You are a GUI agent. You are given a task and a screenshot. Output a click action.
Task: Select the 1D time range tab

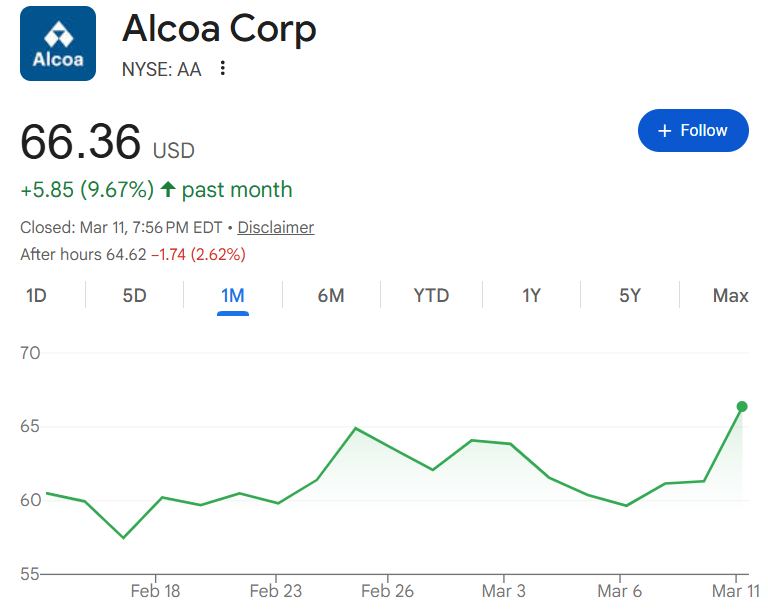coord(36,295)
